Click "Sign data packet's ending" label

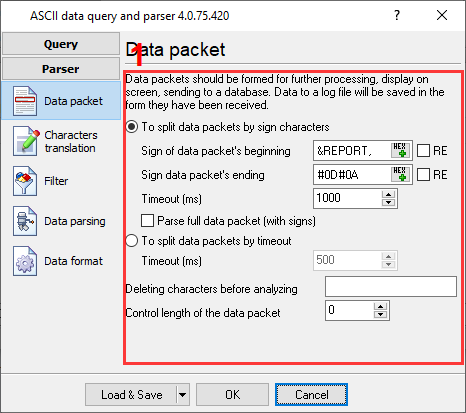(x=203, y=175)
